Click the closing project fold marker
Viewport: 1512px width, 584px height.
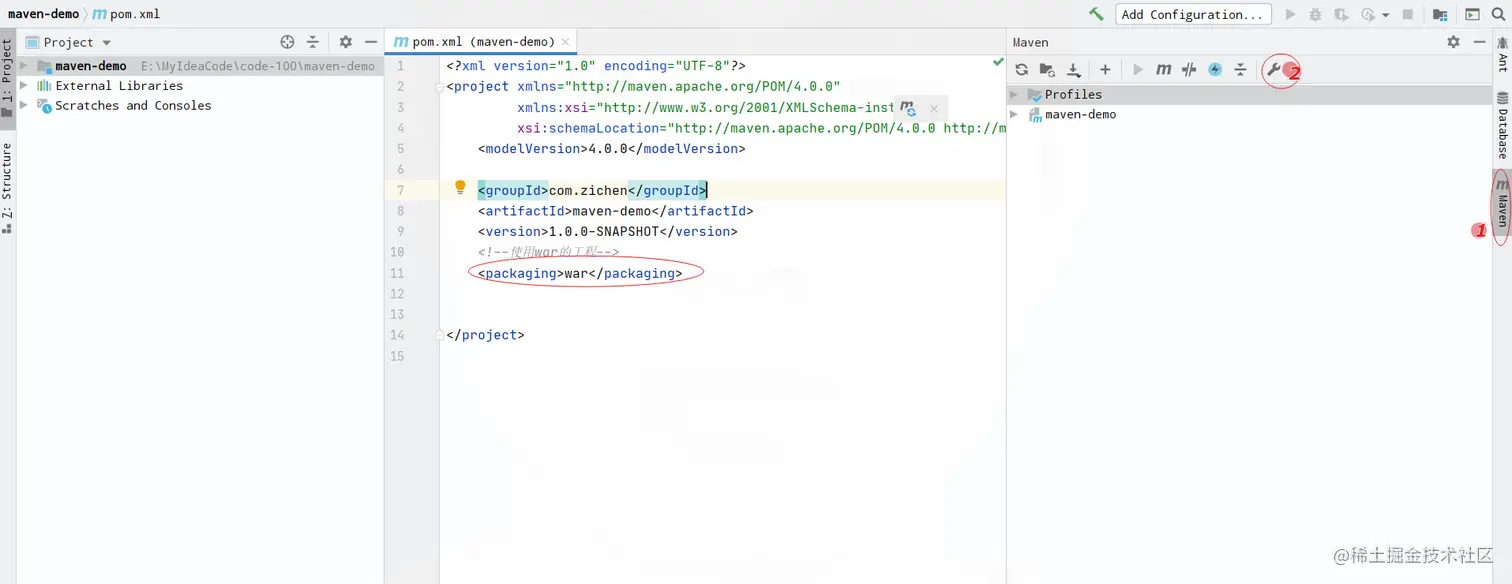click(x=438, y=335)
